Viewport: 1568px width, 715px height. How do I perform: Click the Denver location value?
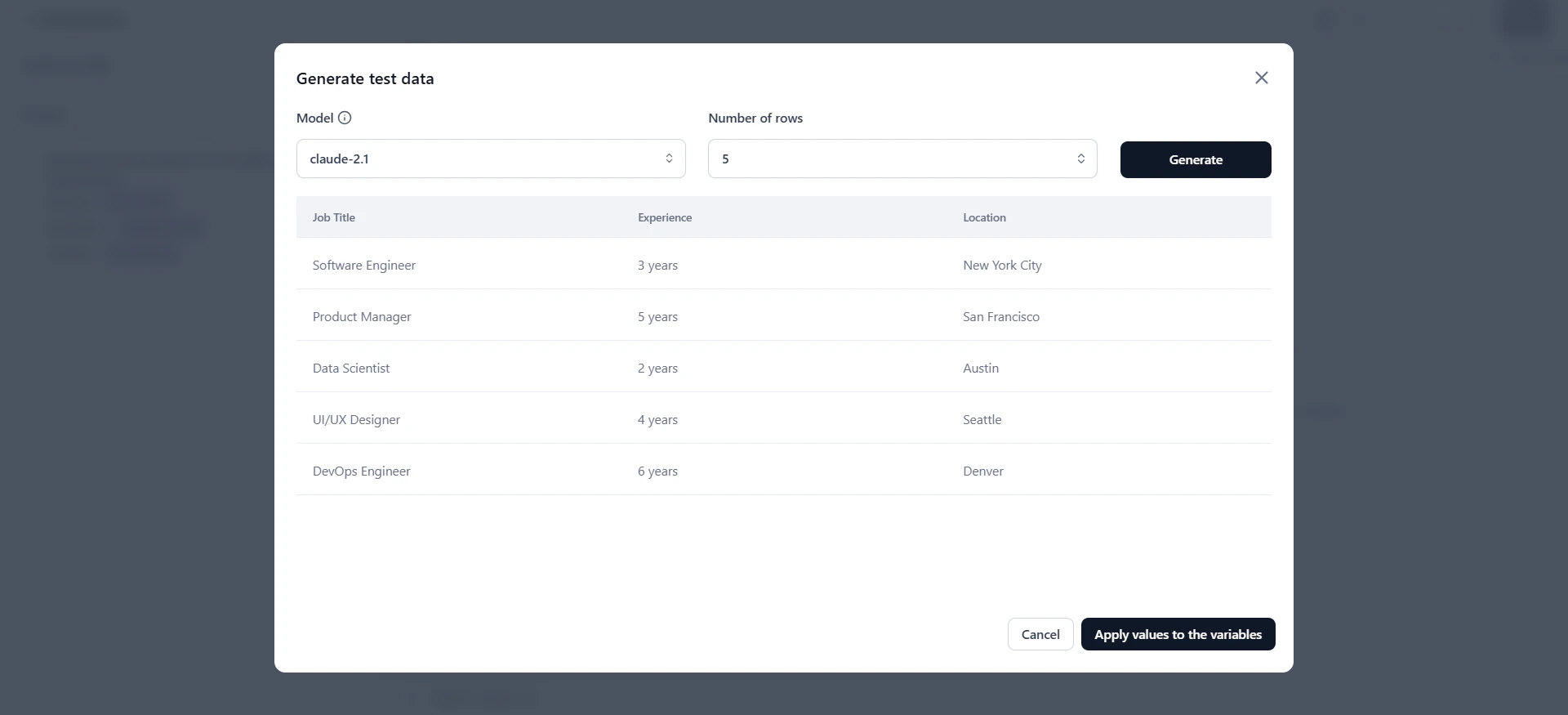(x=982, y=471)
